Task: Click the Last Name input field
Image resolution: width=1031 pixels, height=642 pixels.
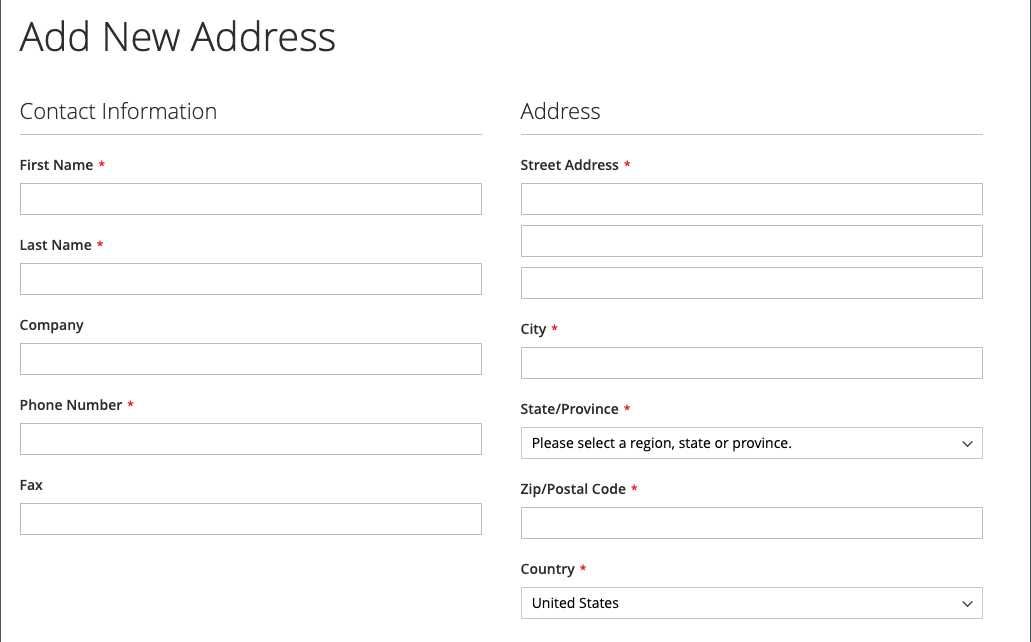Action: (250, 278)
